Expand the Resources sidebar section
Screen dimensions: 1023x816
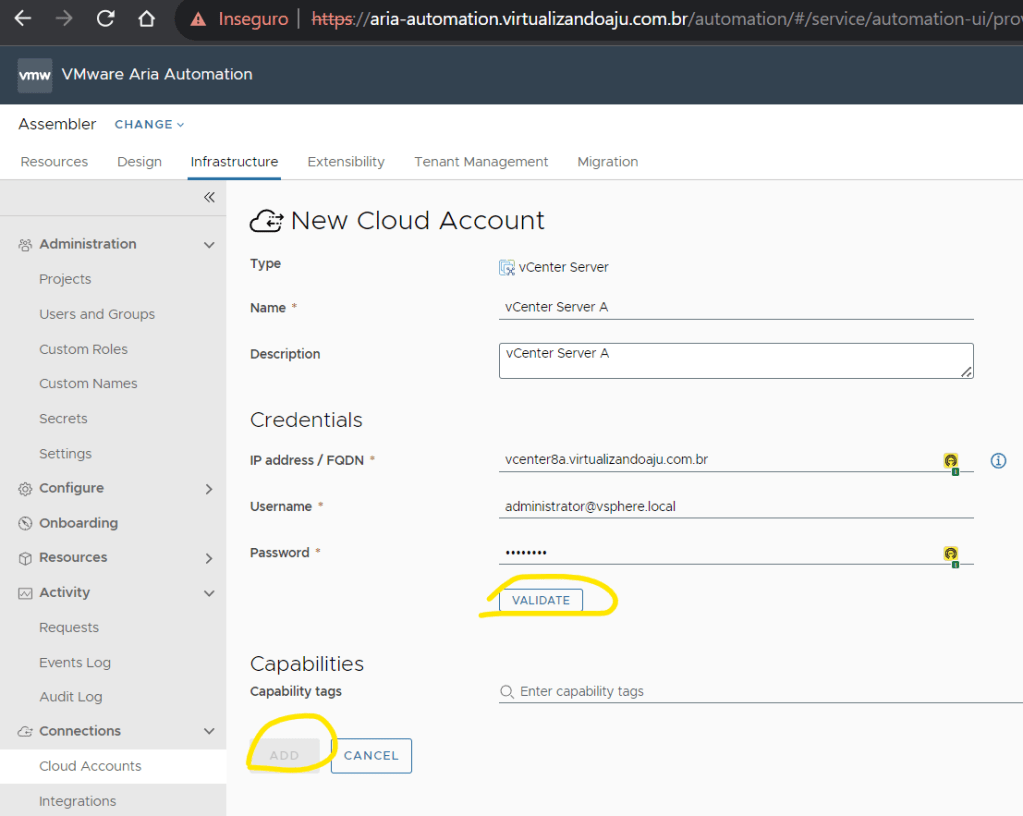coord(209,558)
